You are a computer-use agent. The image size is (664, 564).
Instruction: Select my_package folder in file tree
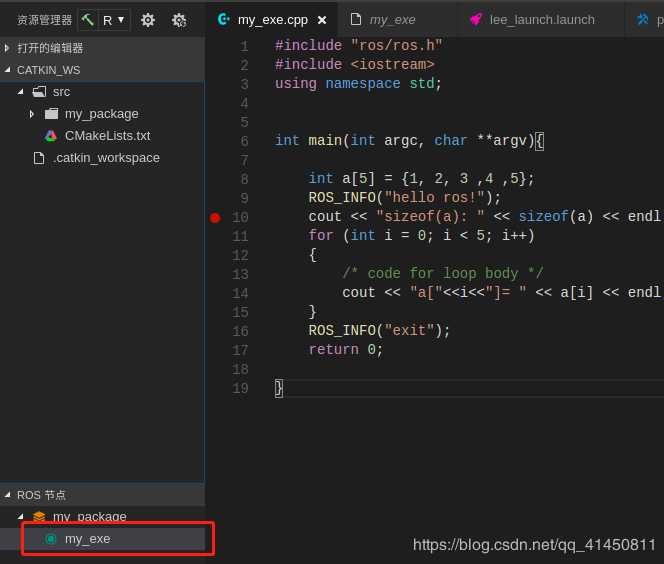point(103,114)
